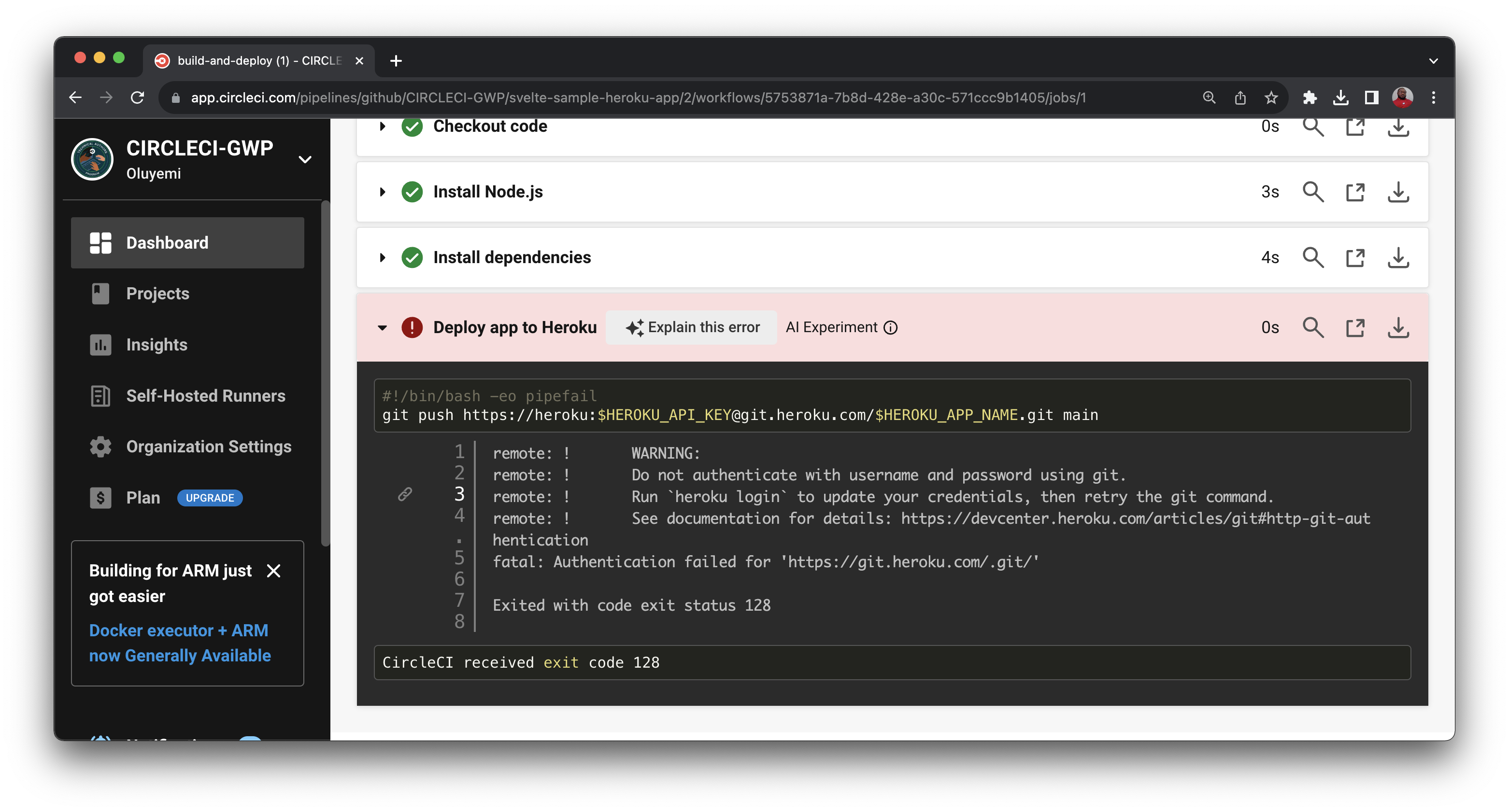This screenshot has width=1509, height=812.
Task: Download Deploy app to Heroku step log
Action: tap(1398, 327)
